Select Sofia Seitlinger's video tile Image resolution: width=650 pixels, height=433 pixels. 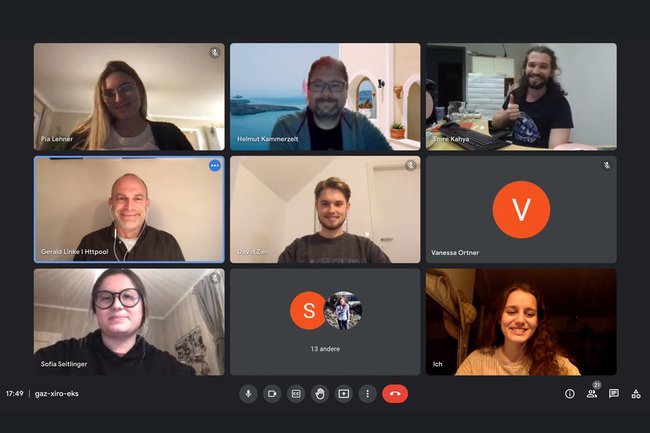tap(129, 322)
